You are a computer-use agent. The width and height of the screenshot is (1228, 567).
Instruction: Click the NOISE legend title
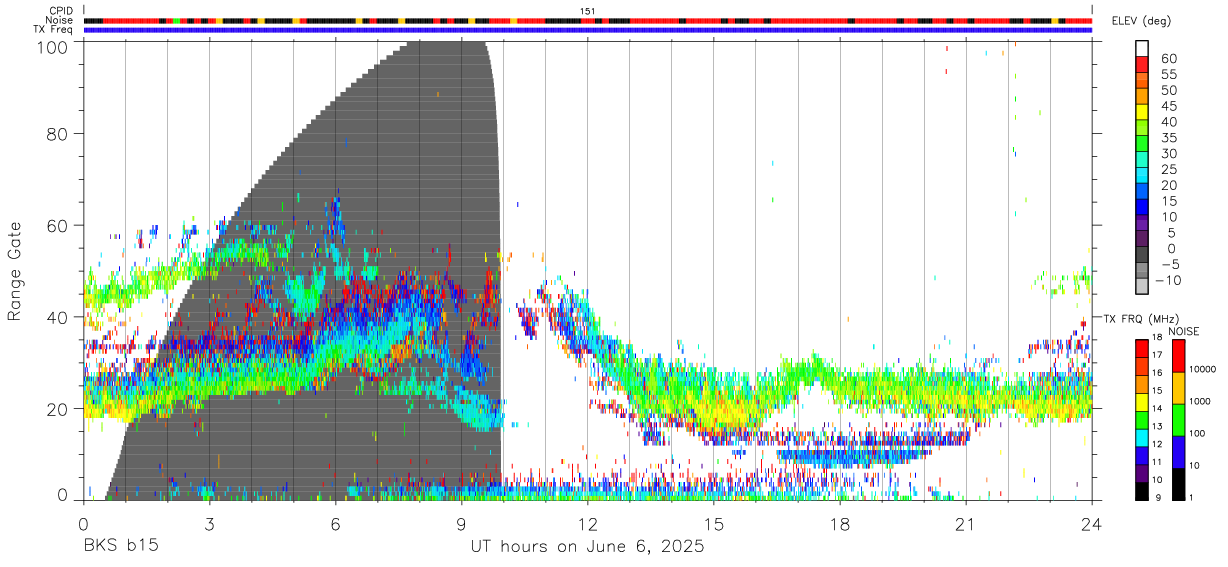(x=1183, y=331)
